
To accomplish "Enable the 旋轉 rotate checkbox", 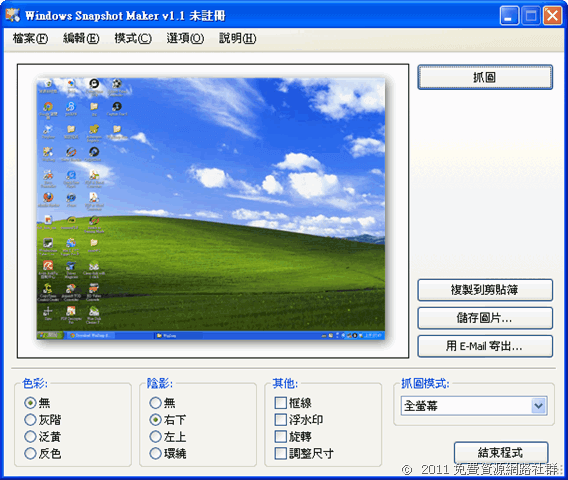I will click(293, 437).
